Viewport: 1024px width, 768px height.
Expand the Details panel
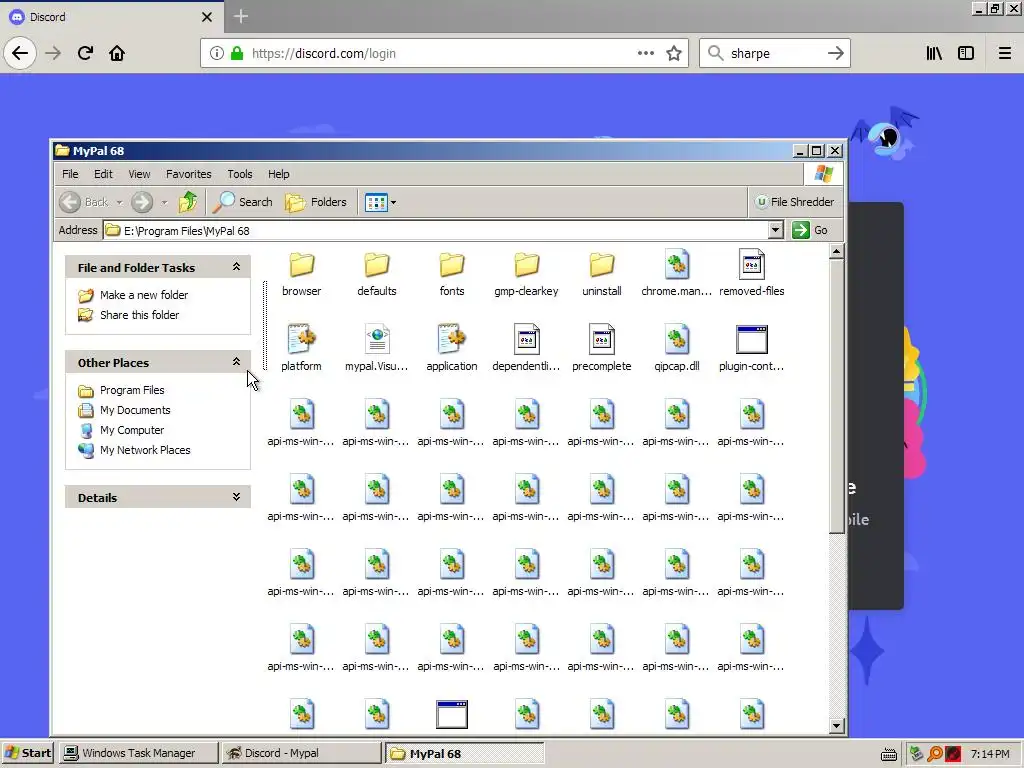tap(236, 497)
